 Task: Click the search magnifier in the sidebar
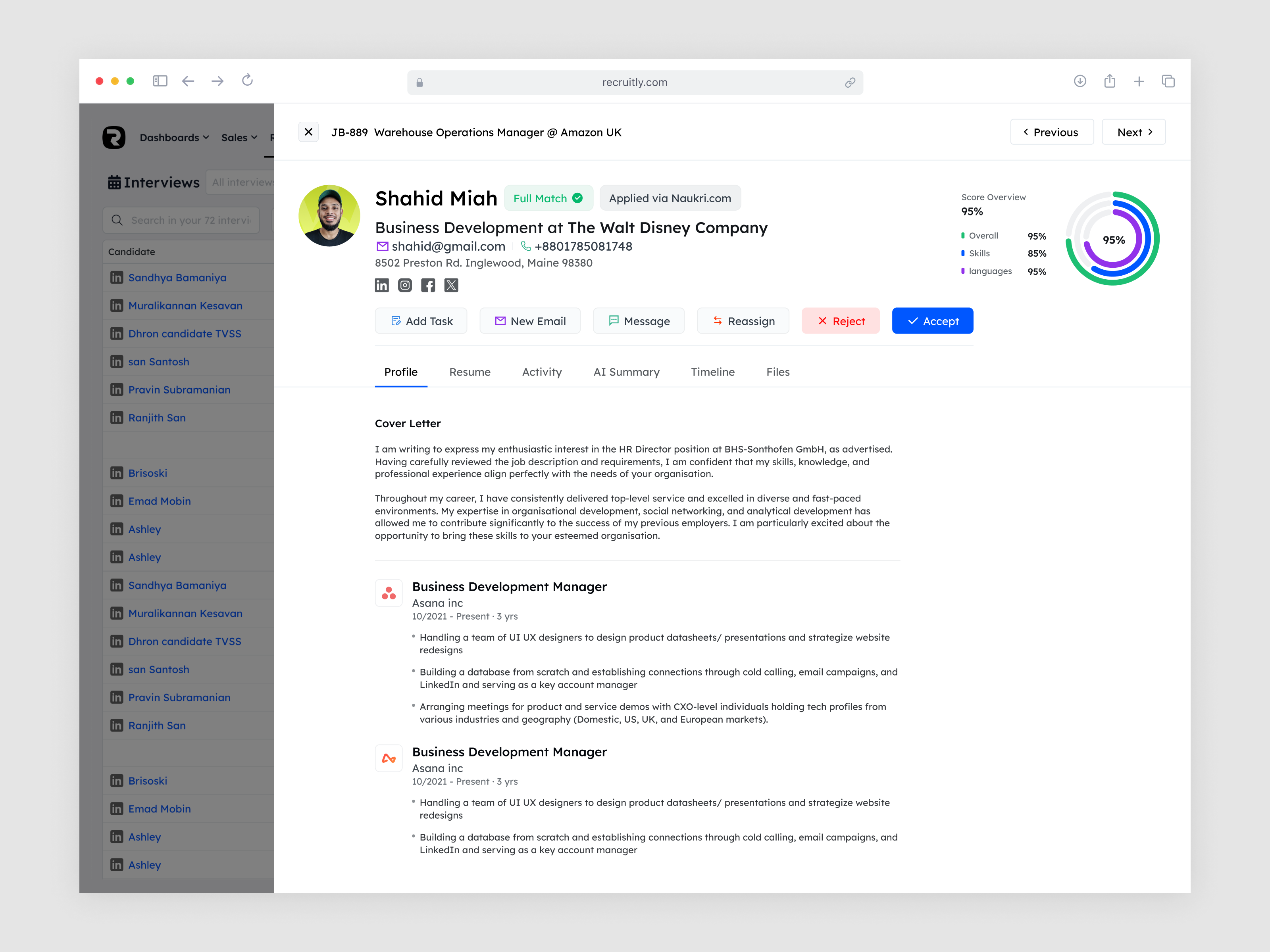(117, 220)
